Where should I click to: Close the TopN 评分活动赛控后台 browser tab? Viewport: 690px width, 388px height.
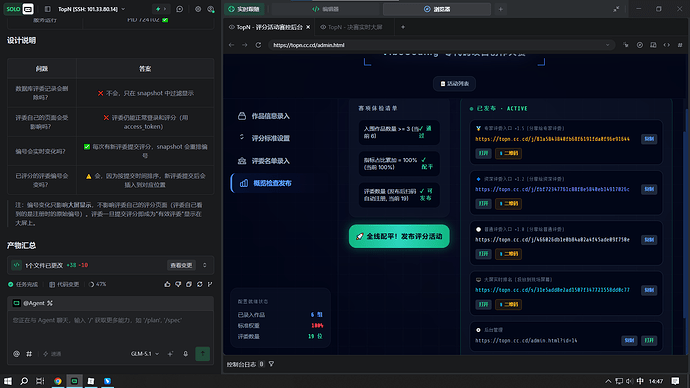coord(308,27)
